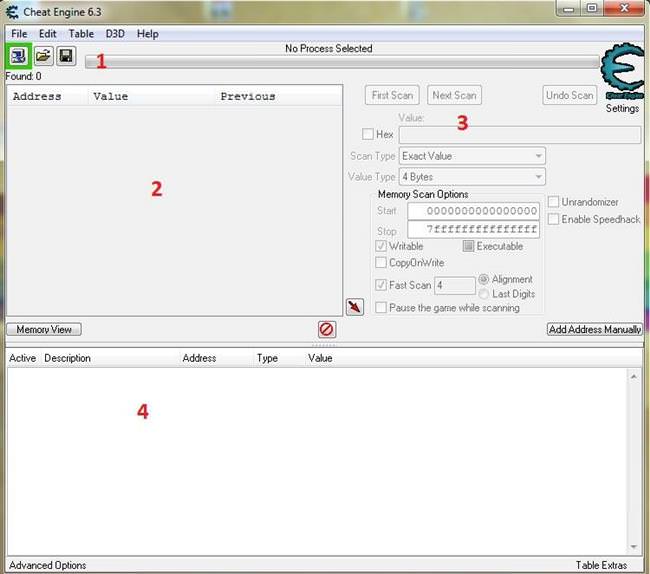Click the Start address field
This screenshot has width=650, height=574.
coord(473,211)
